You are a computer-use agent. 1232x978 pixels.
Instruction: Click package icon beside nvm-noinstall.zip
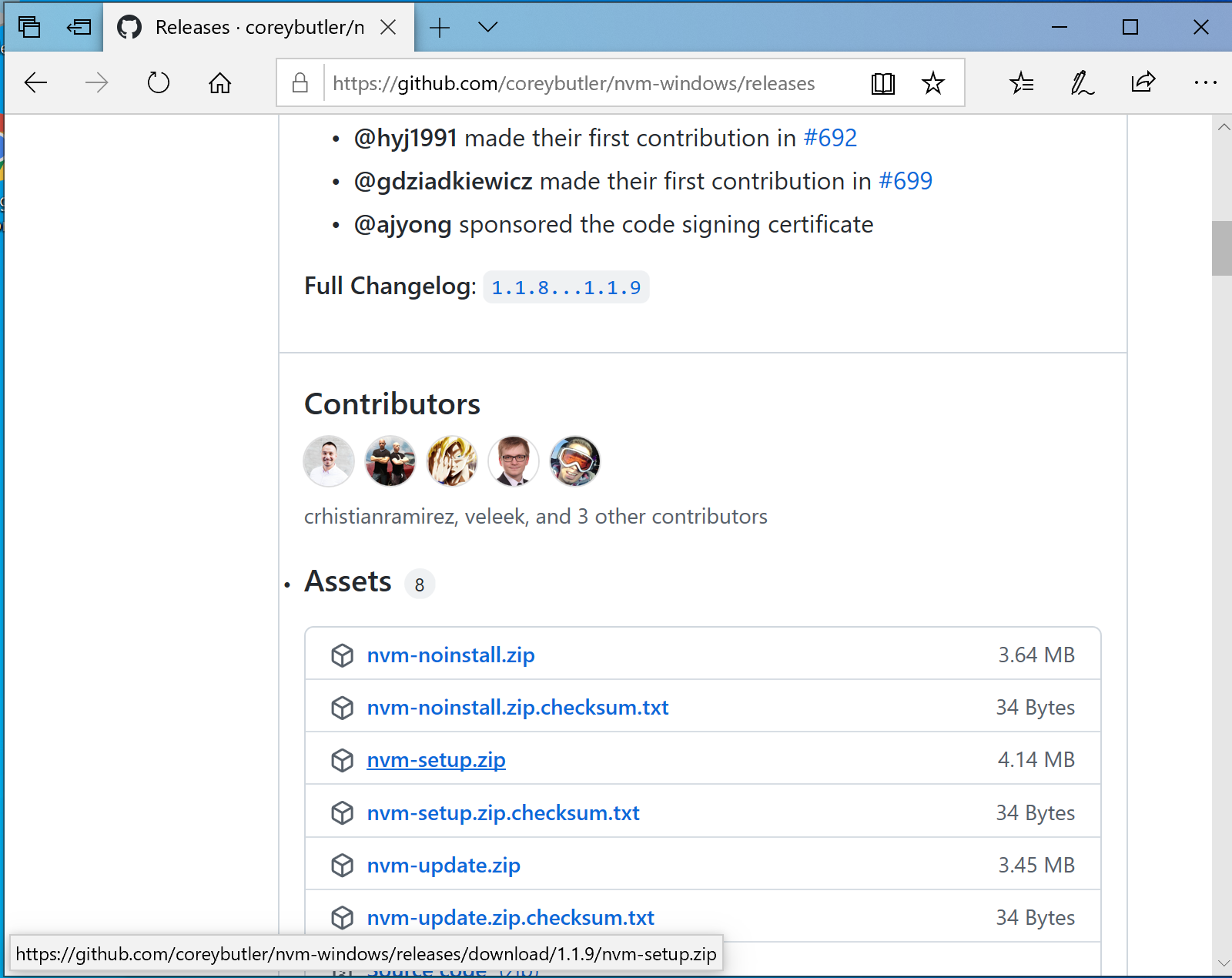point(342,655)
